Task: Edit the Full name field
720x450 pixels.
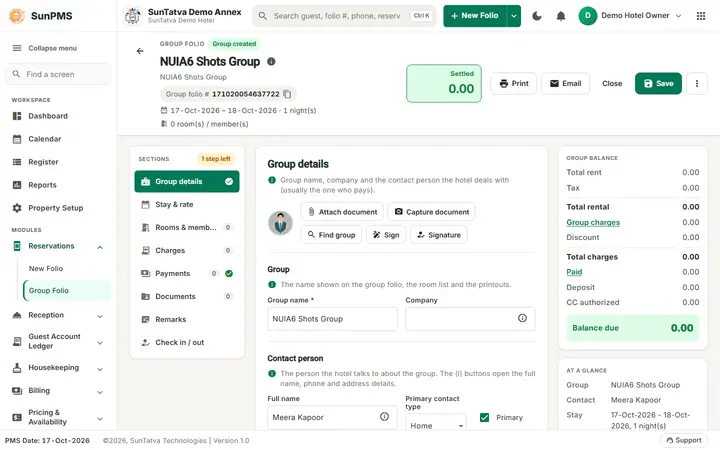Action: point(332,417)
